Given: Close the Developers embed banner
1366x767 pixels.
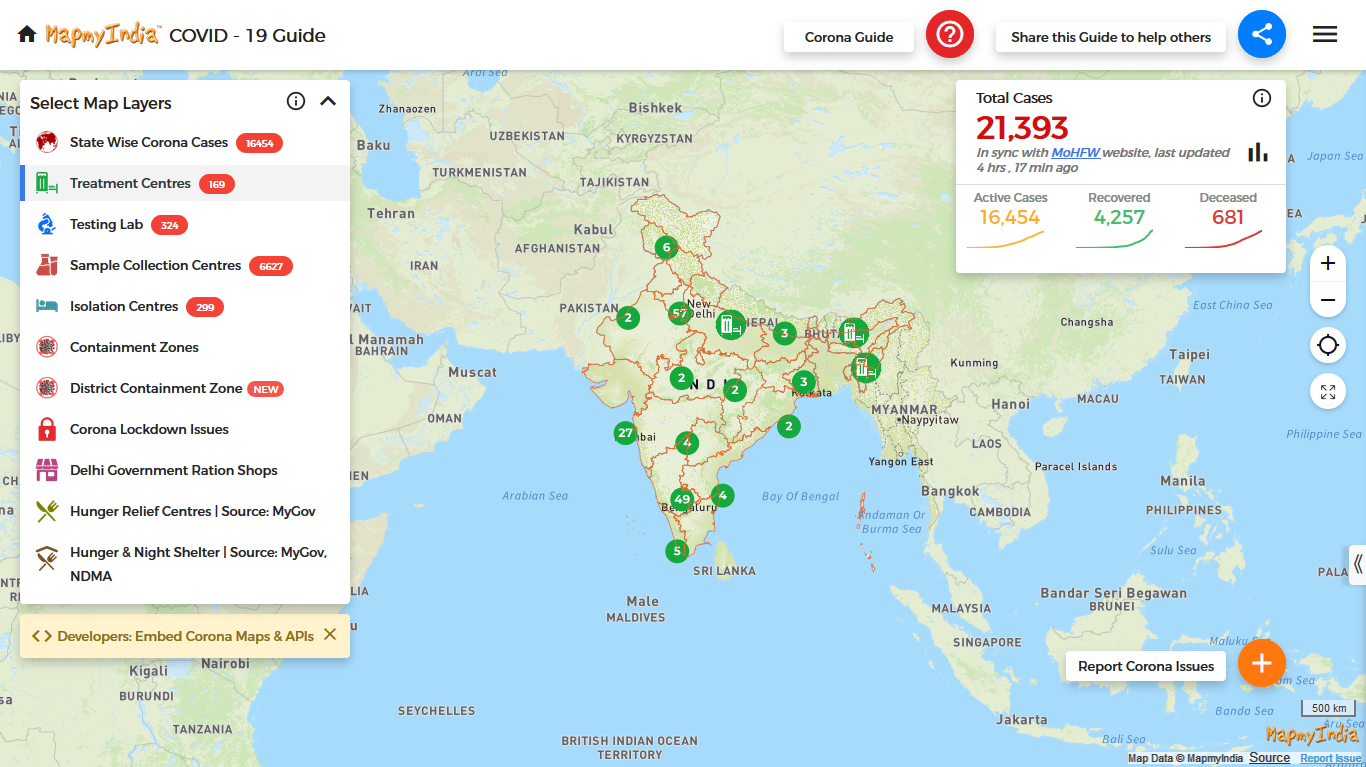Looking at the screenshot, I should [x=330, y=635].
